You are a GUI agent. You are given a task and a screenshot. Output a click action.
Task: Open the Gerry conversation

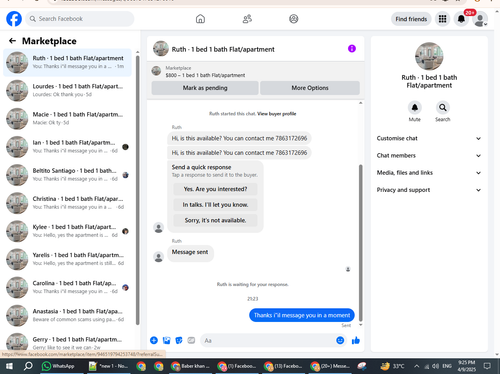67,343
